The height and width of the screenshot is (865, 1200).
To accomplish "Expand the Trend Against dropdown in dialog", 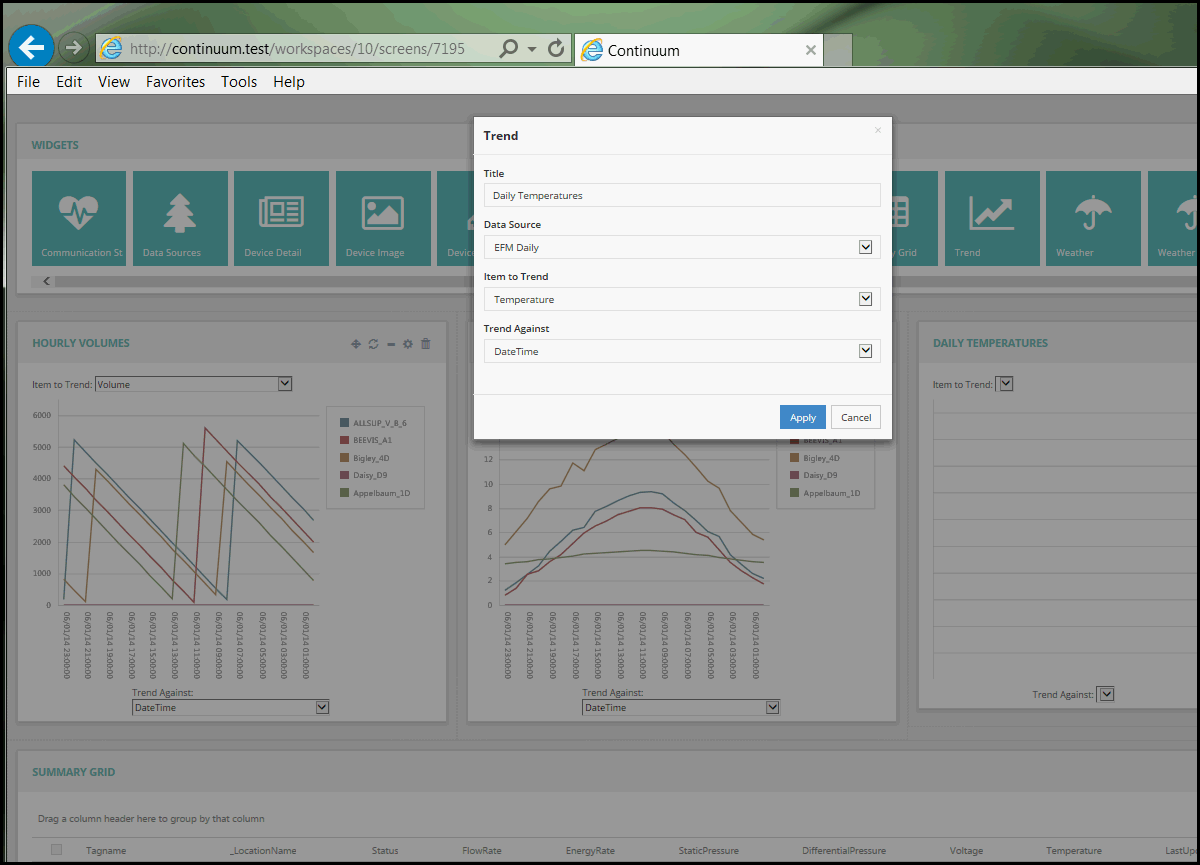I will [866, 351].
